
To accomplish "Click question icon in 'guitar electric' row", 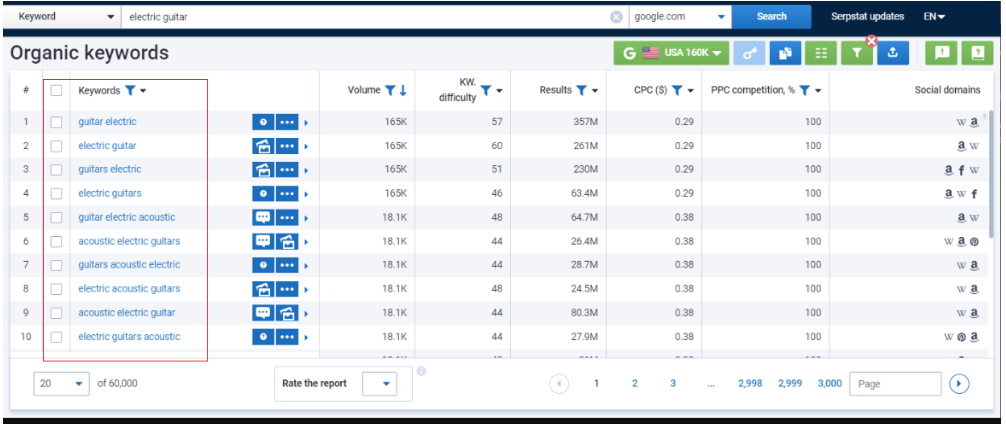I will [263, 122].
